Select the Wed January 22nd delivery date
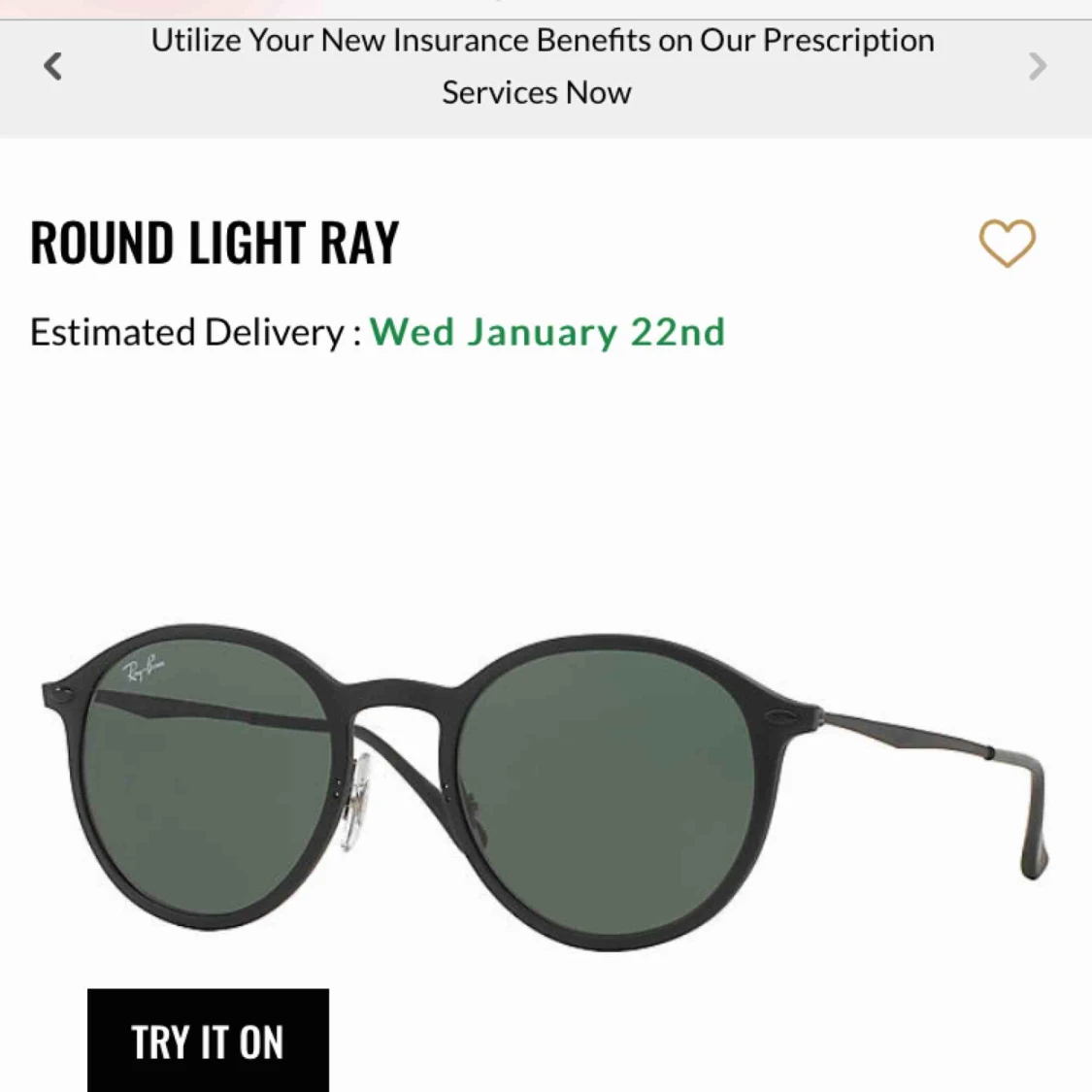 click(547, 332)
